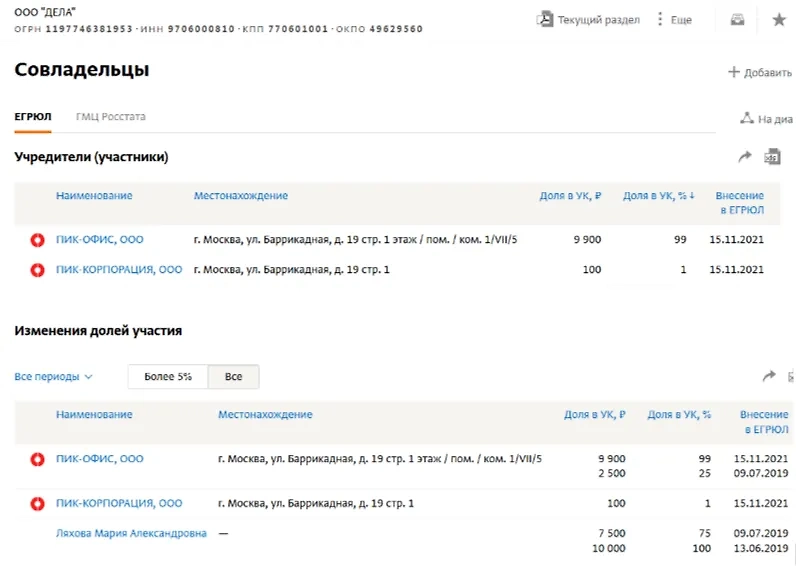Click the print icon in header
This screenshot has height=566, width=796.
[x=738, y=19]
